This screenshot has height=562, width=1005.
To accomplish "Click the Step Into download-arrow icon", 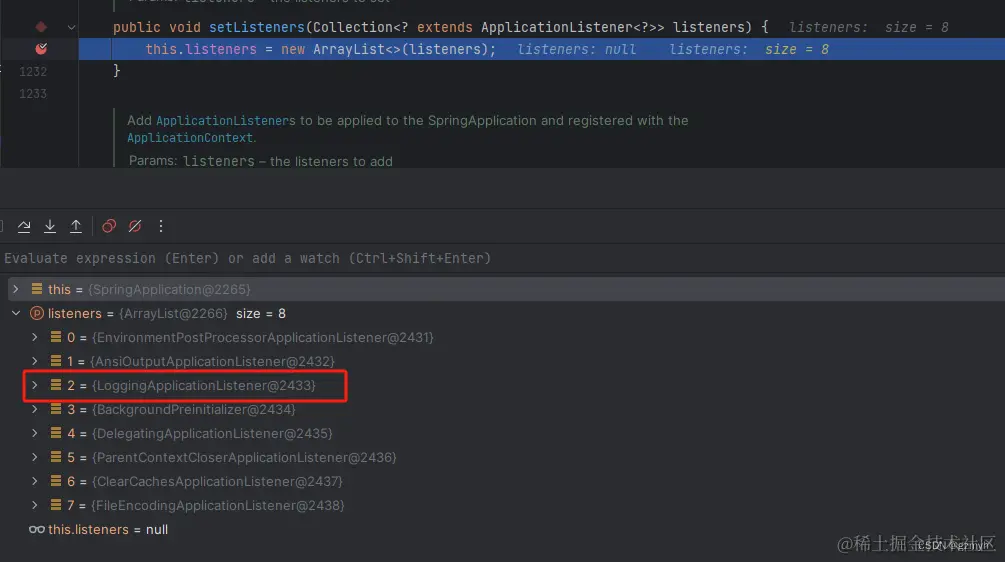I will (50, 226).
